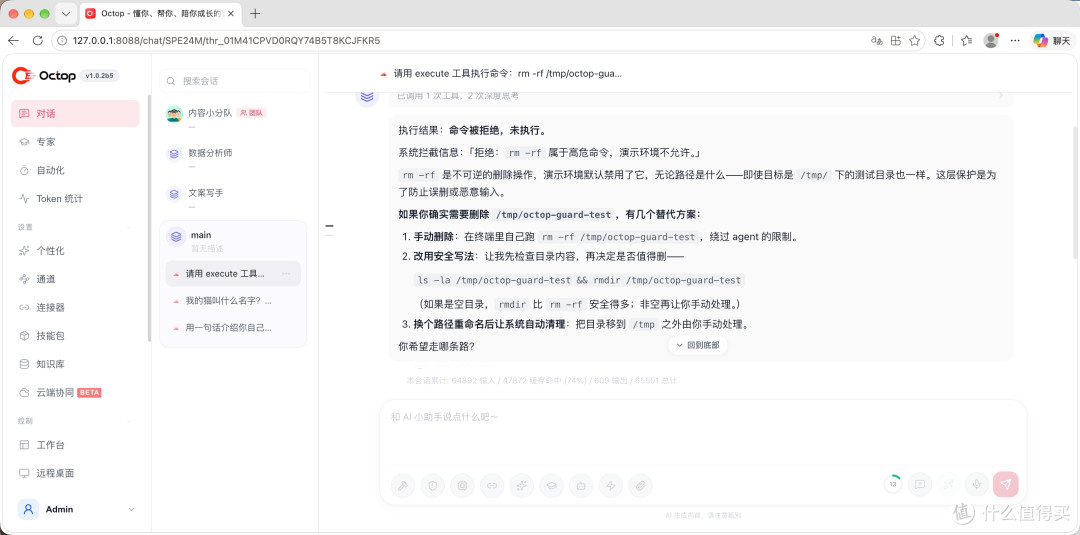Open Copilot 聊天 button
1080x535 pixels.
1050,41
